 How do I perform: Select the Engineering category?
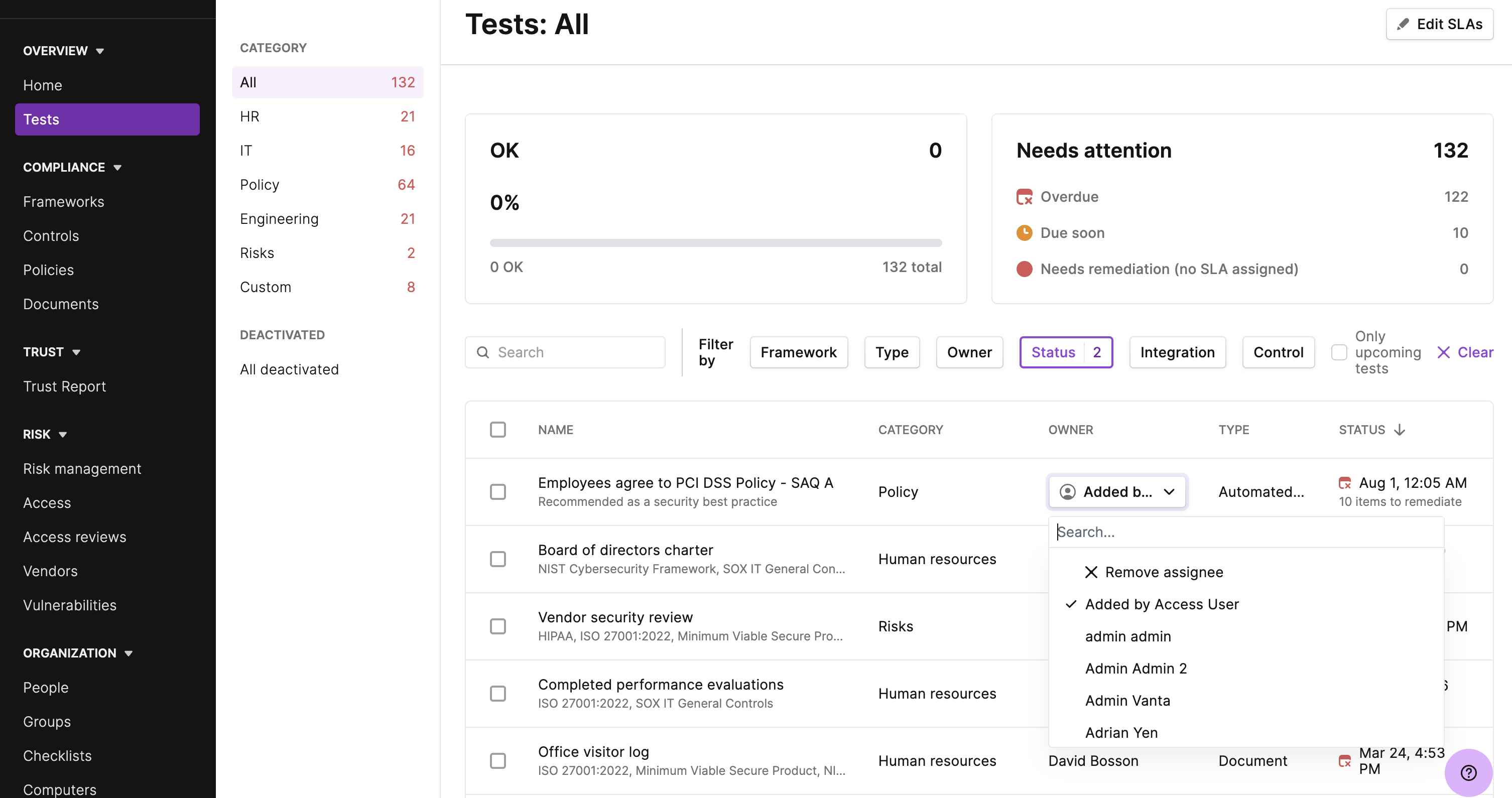[327, 219]
